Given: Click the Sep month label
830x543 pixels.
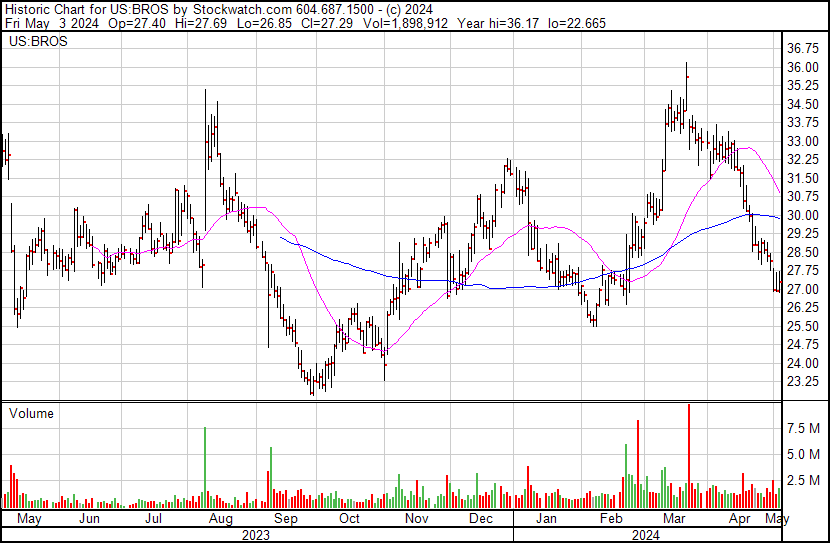Looking at the screenshot, I should pos(286,519).
